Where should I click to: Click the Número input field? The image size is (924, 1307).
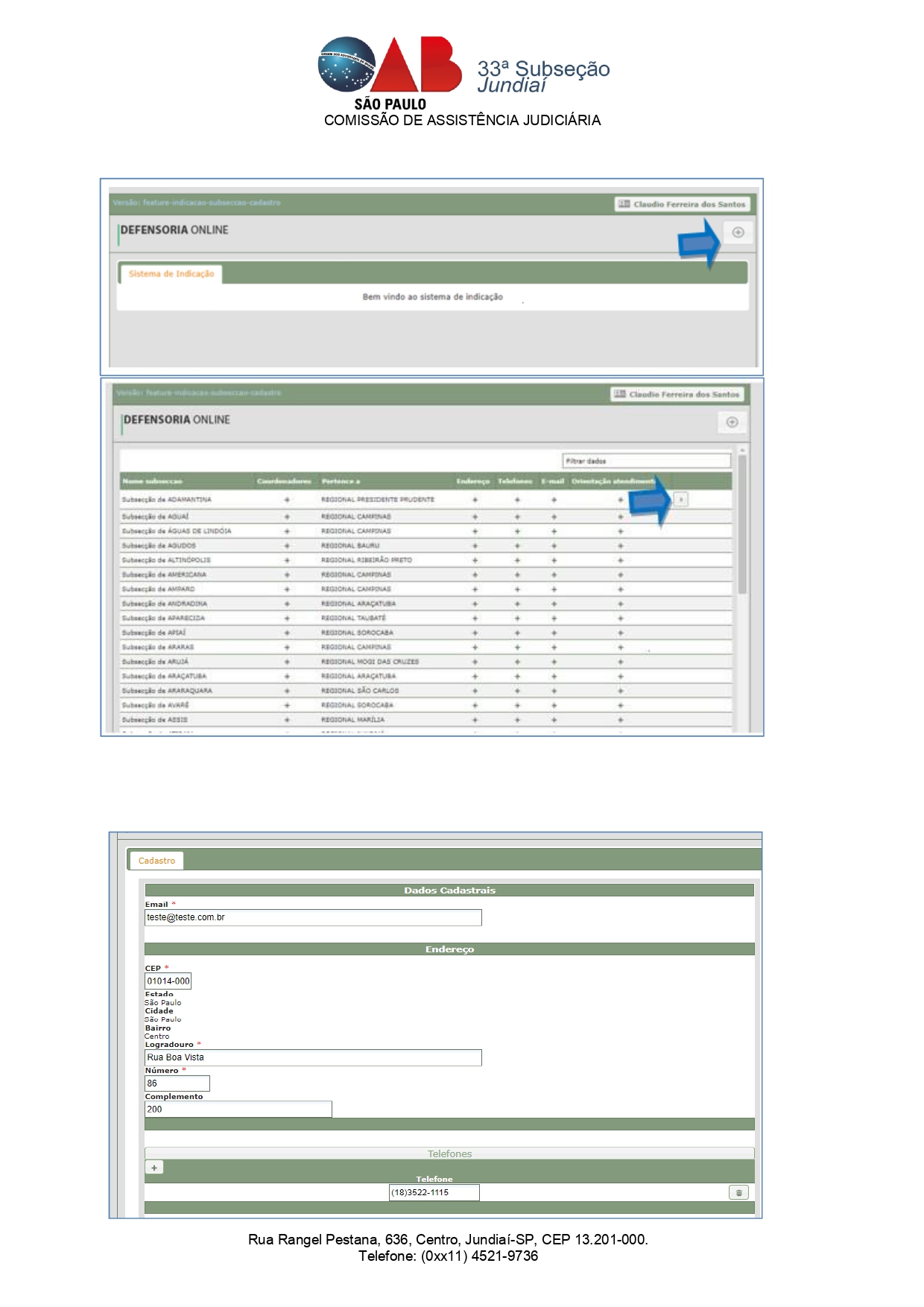177,1083
